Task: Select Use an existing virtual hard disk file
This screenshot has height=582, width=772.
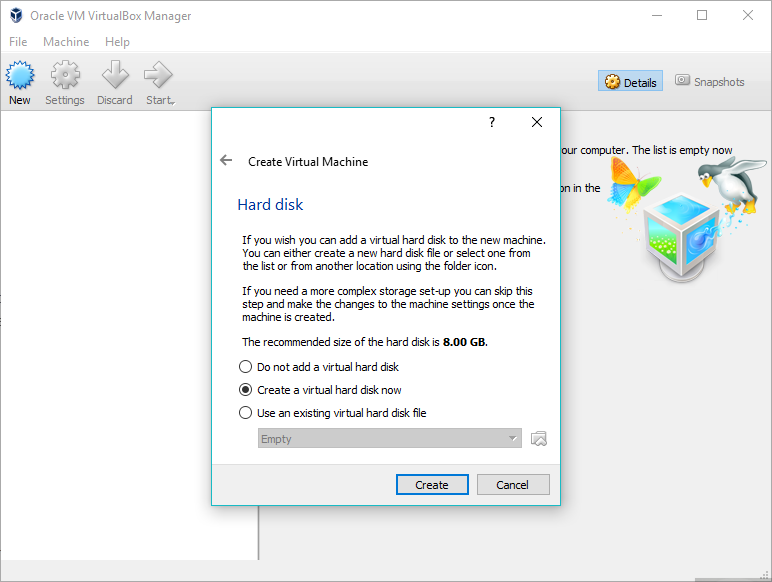Action: click(332, 413)
